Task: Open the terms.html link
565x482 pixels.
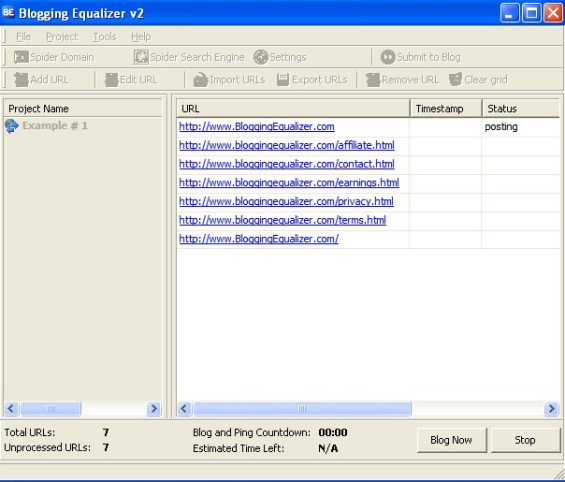Action: tap(282, 220)
